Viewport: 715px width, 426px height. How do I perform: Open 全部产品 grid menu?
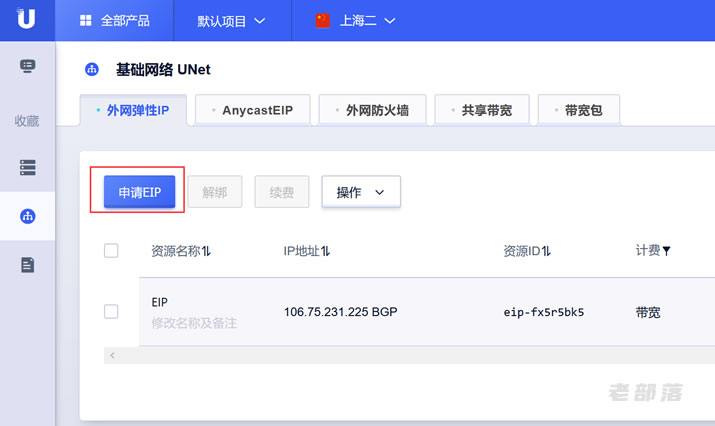(x=114, y=21)
